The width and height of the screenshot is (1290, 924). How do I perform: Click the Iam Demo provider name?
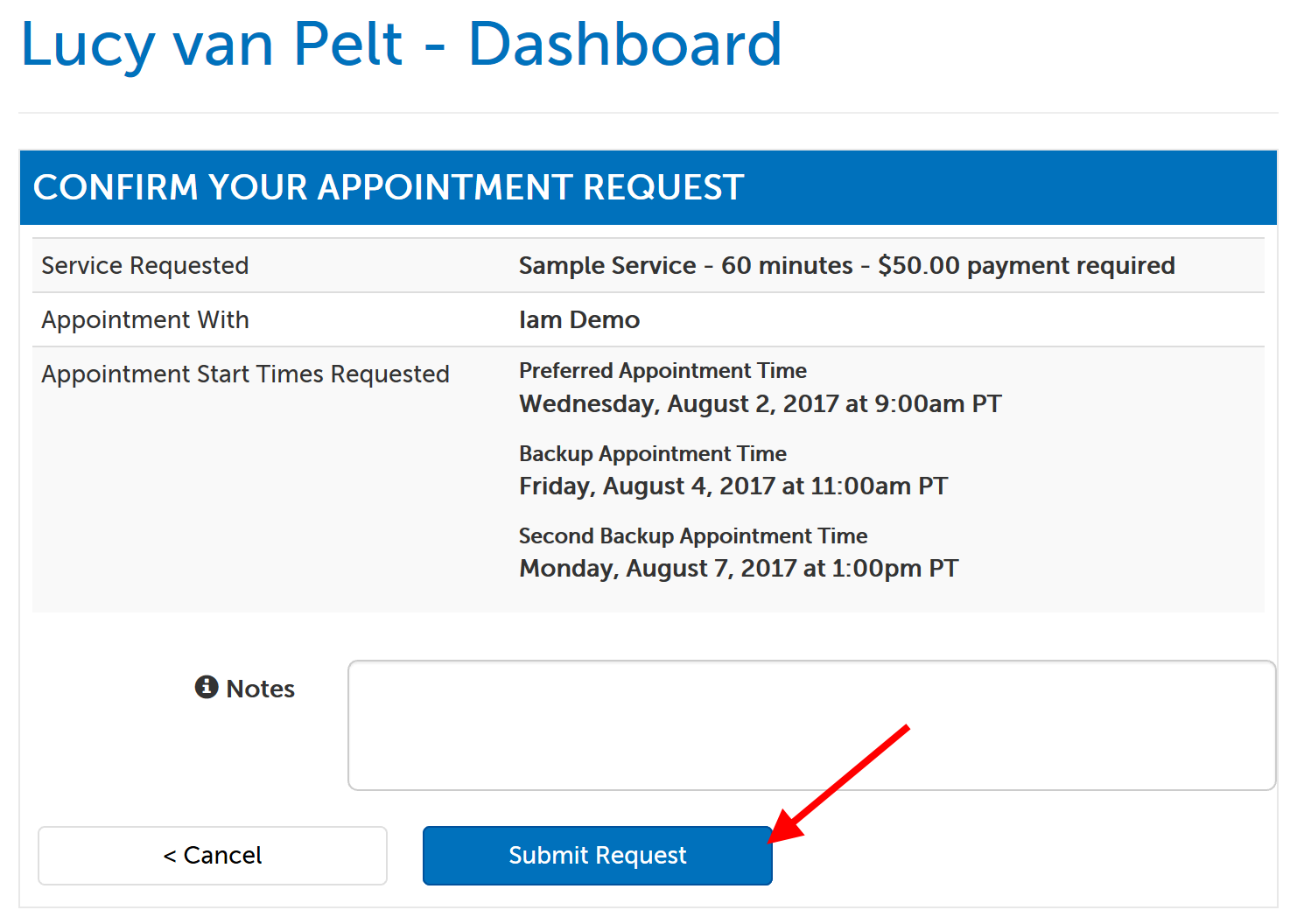pos(578,319)
